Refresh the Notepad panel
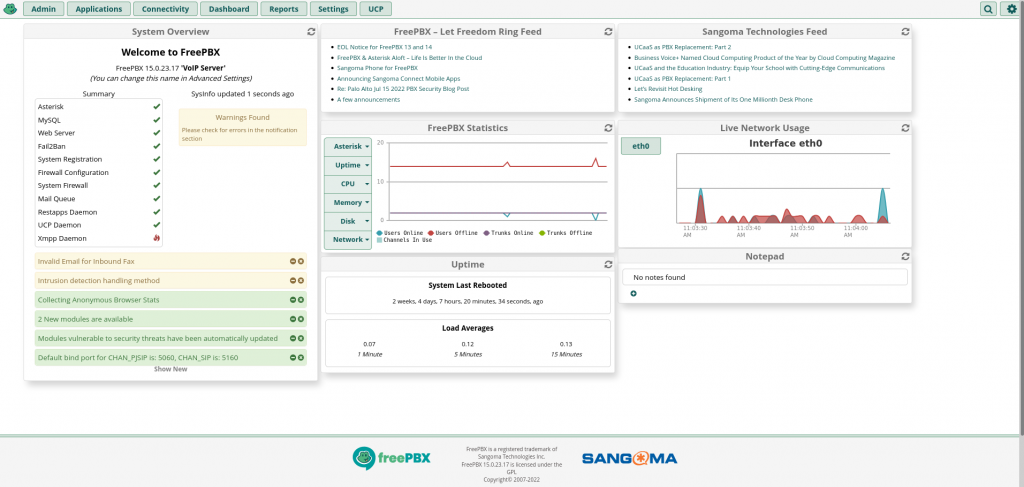Screen dimensions: 1024x487 point(905,257)
